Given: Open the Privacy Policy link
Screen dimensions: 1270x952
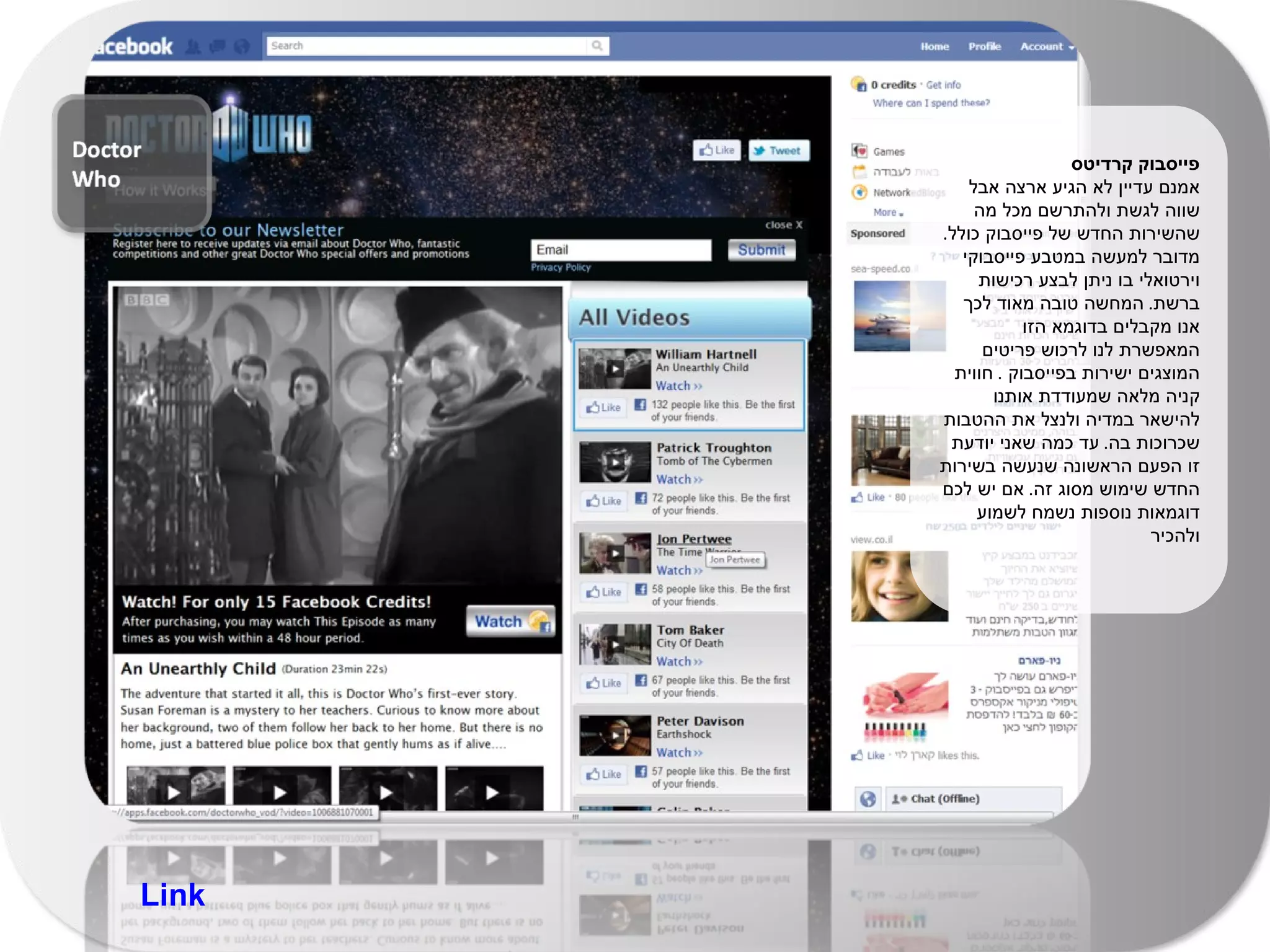Looking at the screenshot, I should click(561, 267).
